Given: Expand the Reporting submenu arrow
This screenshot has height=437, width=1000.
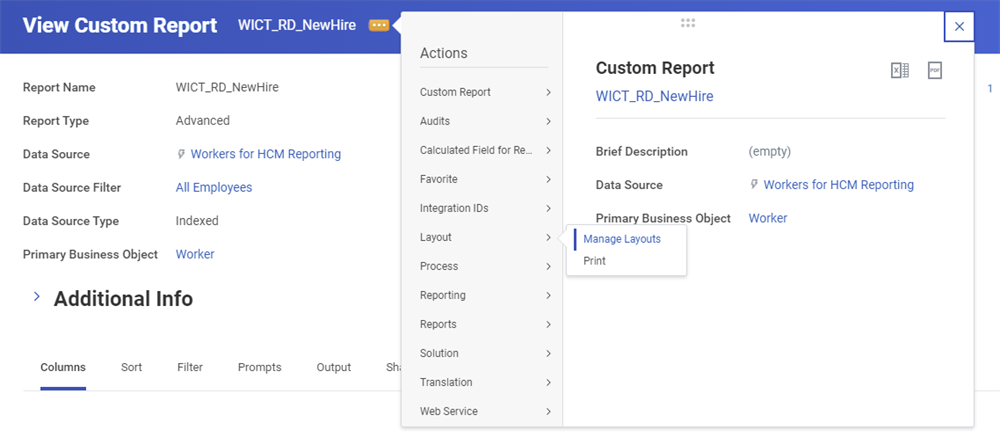Looking at the screenshot, I should [548, 295].
